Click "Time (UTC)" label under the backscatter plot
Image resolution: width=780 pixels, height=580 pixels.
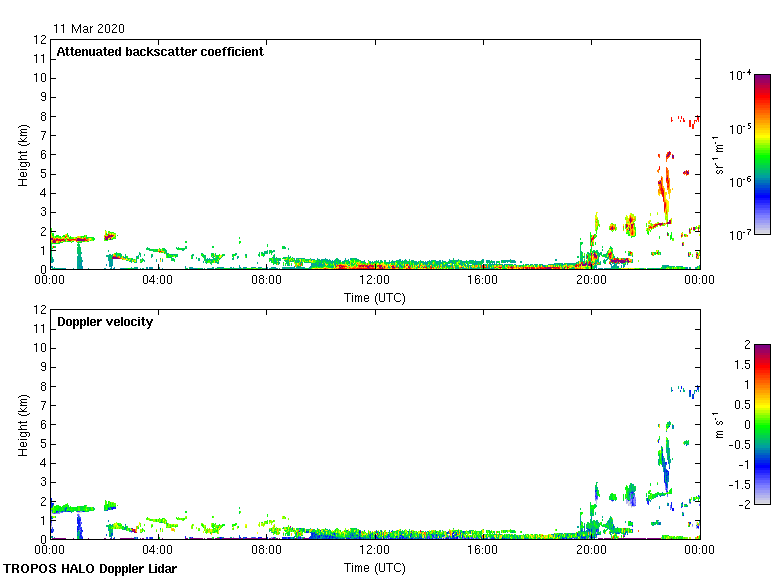374,298
